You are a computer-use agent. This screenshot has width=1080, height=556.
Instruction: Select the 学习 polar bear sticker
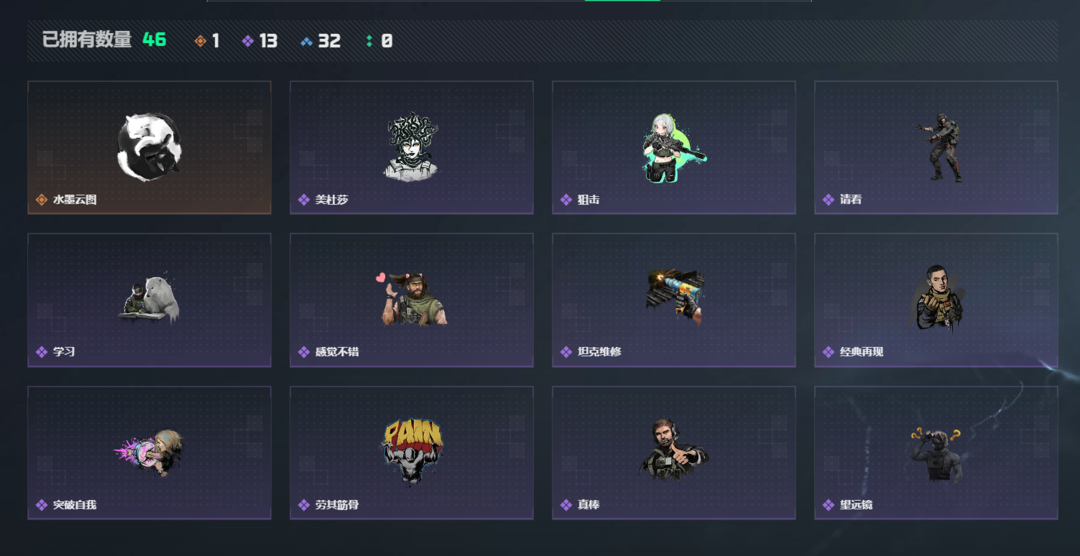pos(149,300)
